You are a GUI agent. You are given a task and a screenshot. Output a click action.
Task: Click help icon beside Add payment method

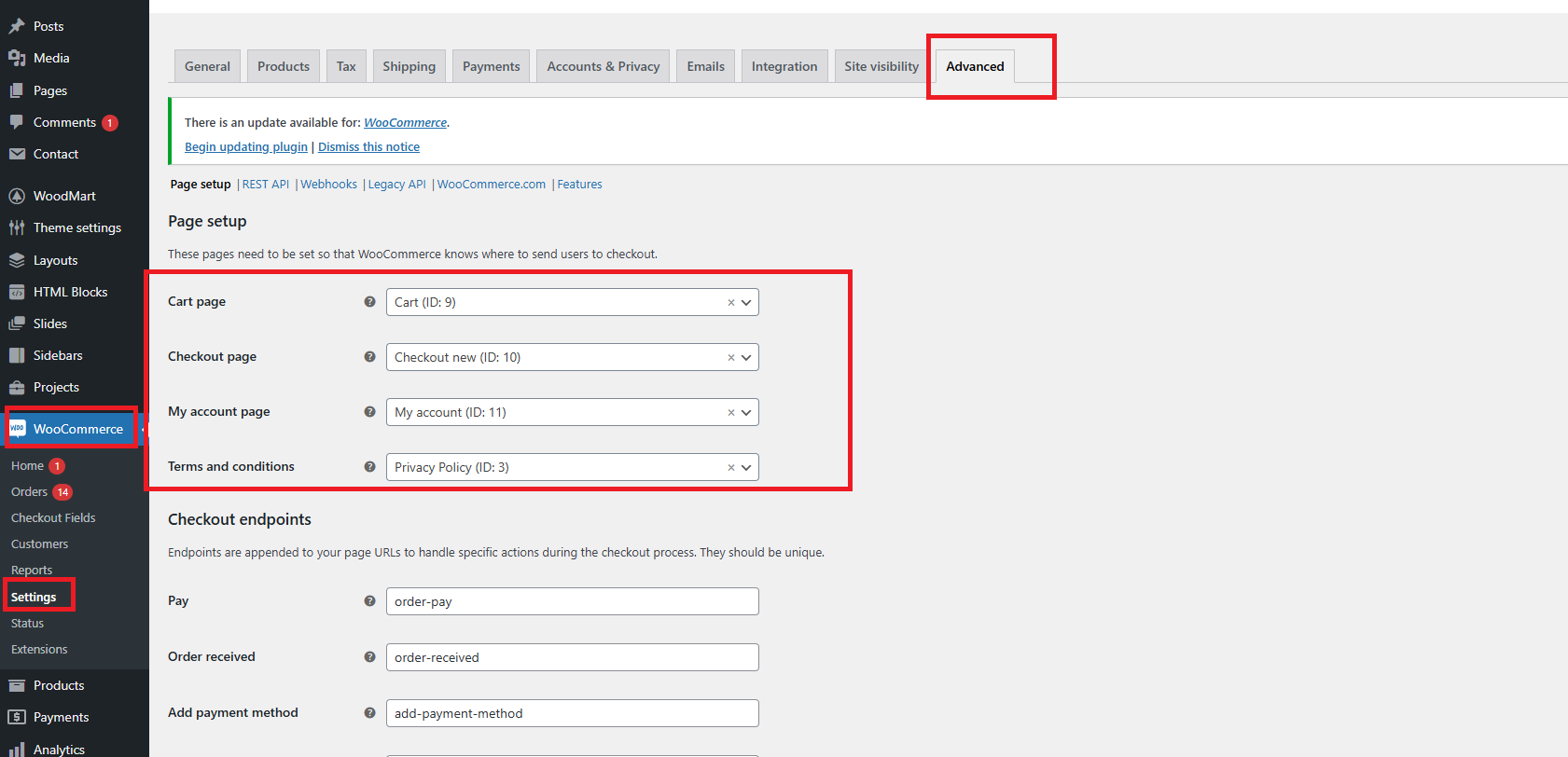click(x=369, y=712)
